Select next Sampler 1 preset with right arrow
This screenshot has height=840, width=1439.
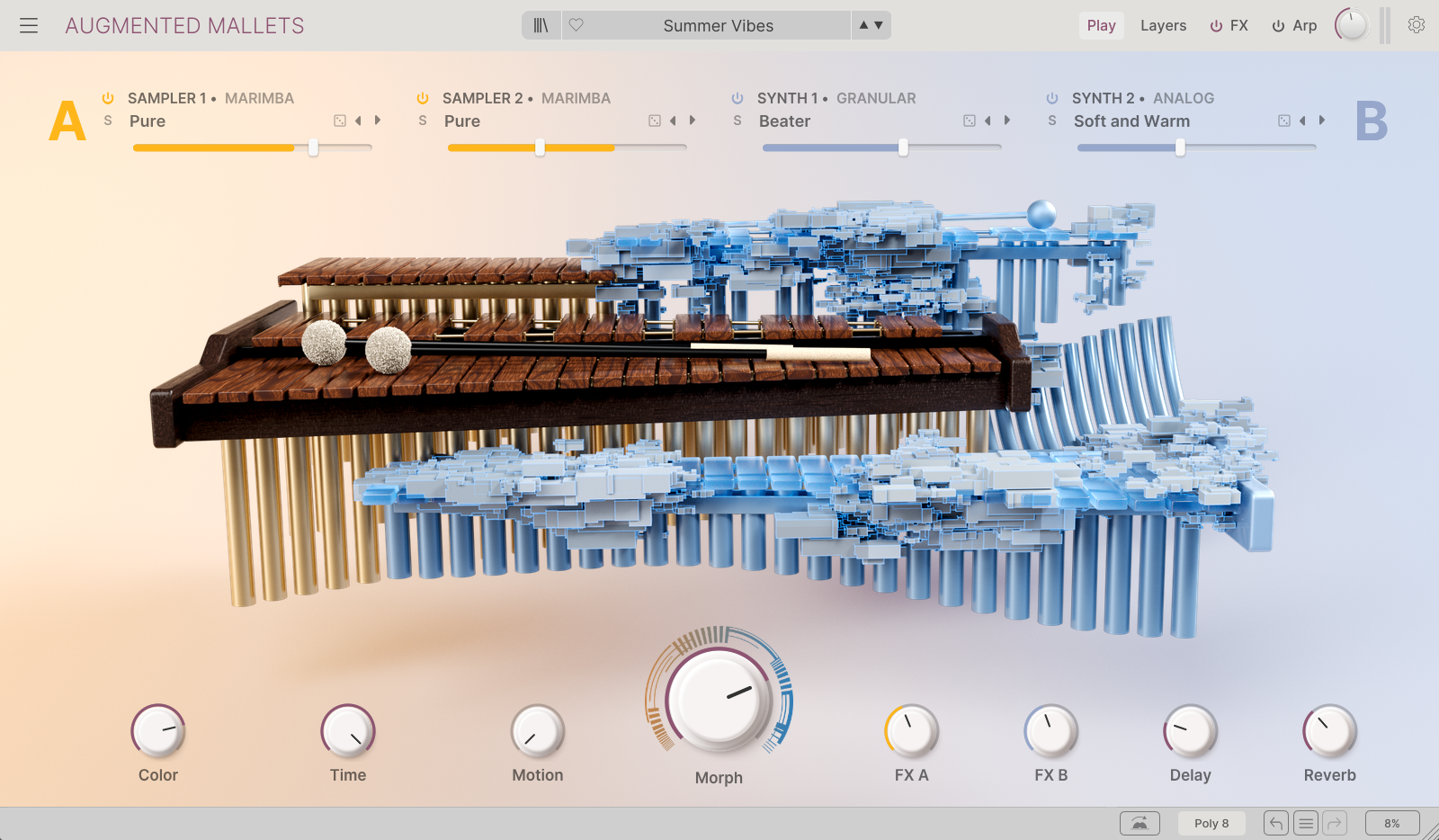[x=378, y=121]
